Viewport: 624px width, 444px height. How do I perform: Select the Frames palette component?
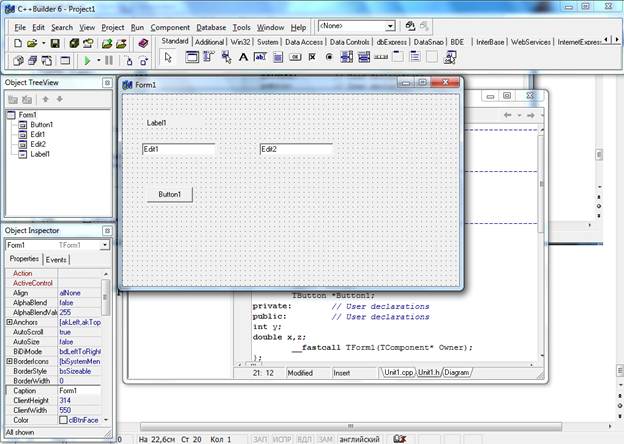pos(192,57)
